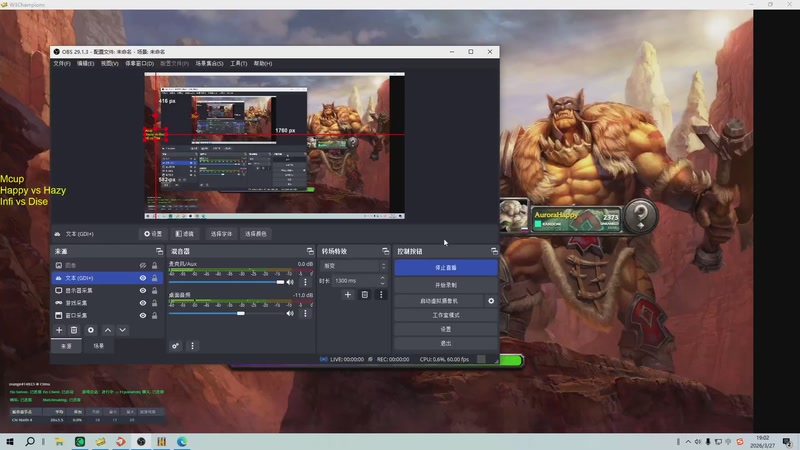Open the 停靠窗口(D) menu
This screenshot has width=800, height=450.
coord(139,63)
